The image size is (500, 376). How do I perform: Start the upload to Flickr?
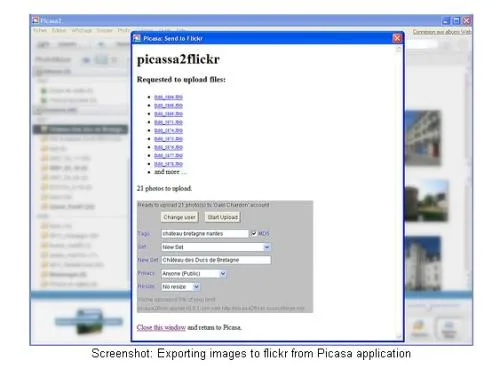coord(222,217)
